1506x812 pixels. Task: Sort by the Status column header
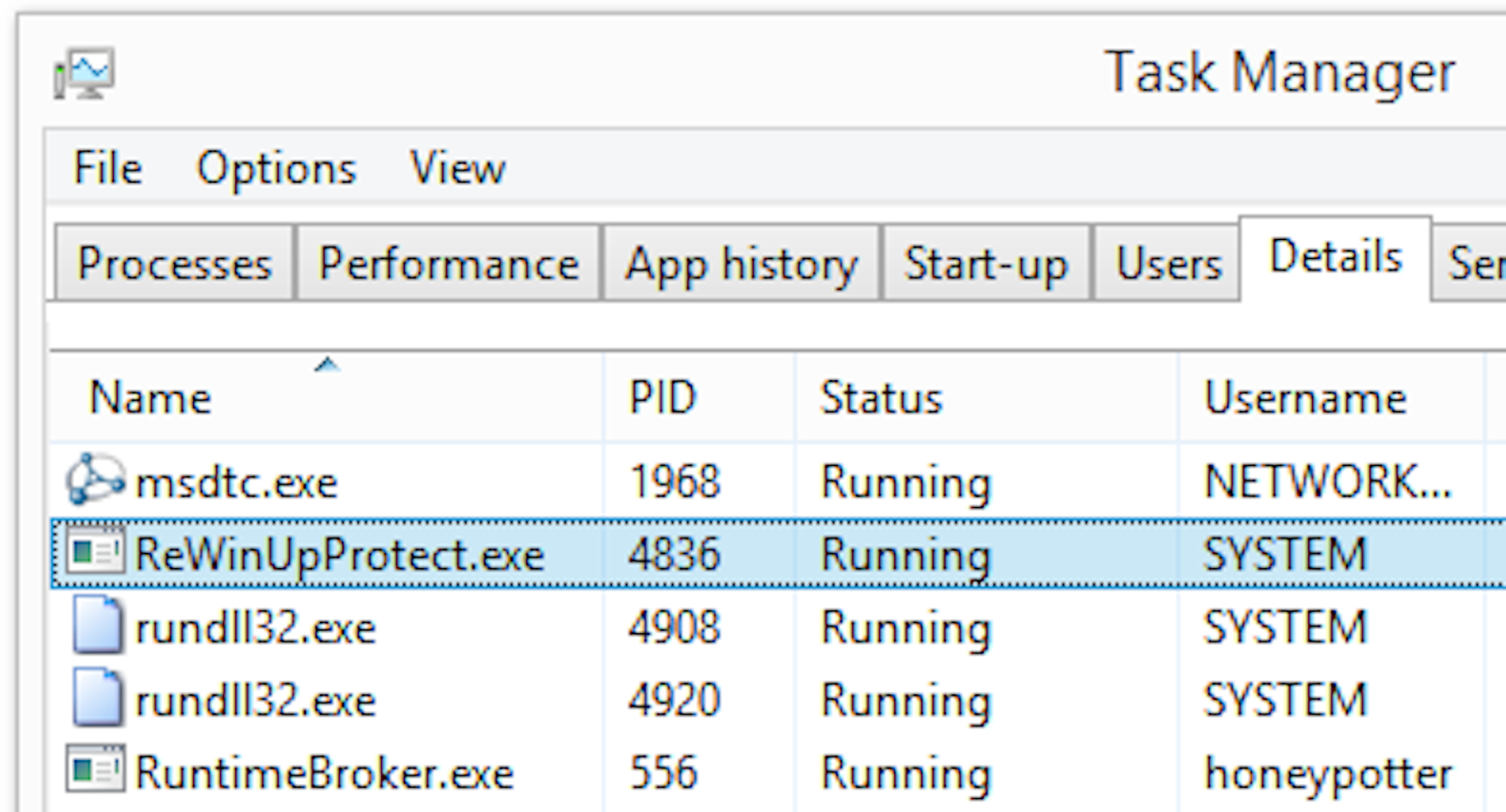[881, 398]
